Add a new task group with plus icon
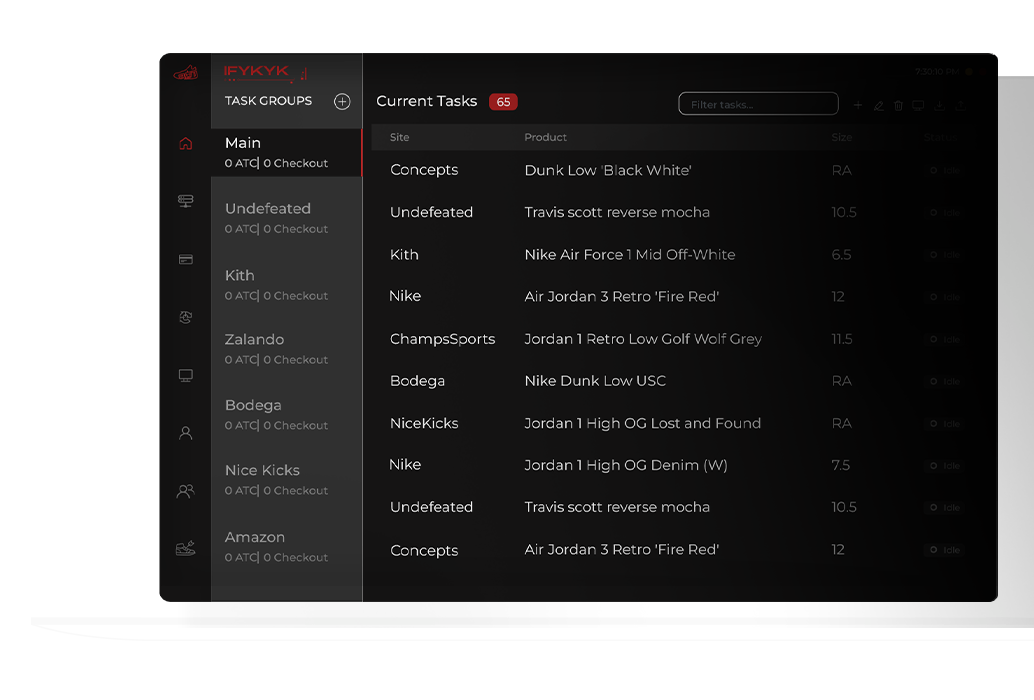This screenshot has height=700, width=1034. 342,102
